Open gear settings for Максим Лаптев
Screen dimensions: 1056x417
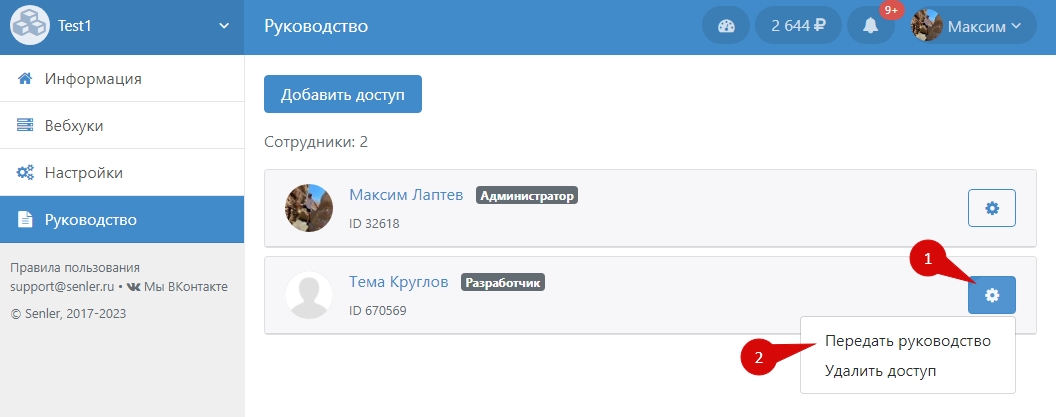point(991,208)
